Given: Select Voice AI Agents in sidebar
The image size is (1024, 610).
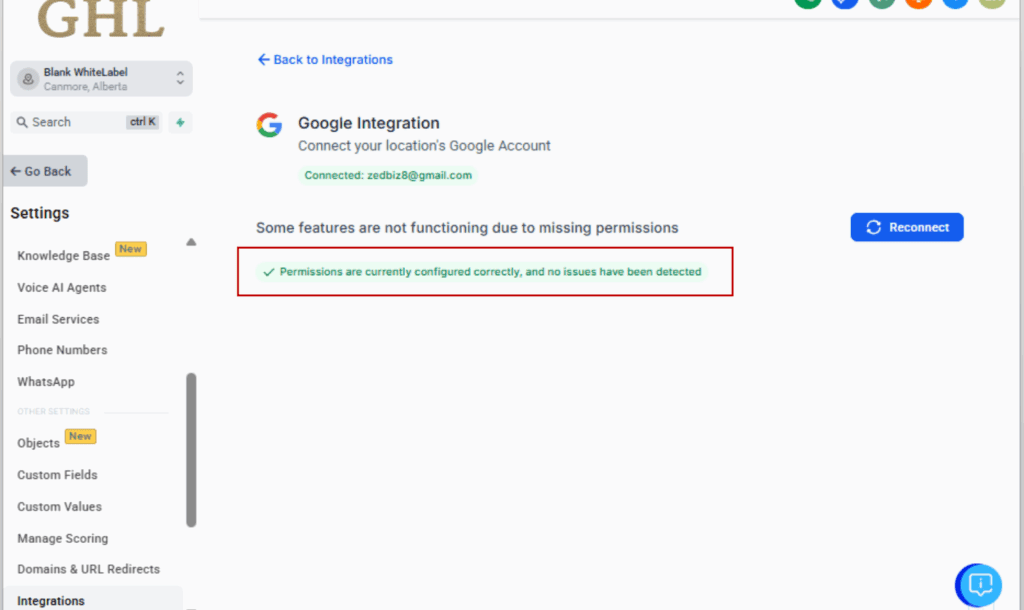Looking at the screenshot, I should pos(62,288).
